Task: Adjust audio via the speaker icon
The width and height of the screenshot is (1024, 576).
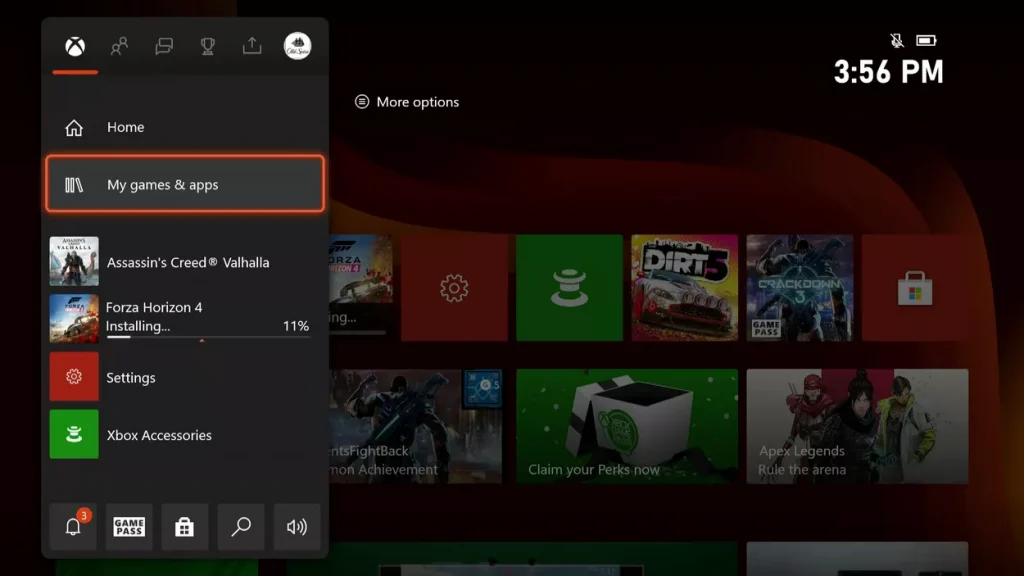Action: [296, 527]
